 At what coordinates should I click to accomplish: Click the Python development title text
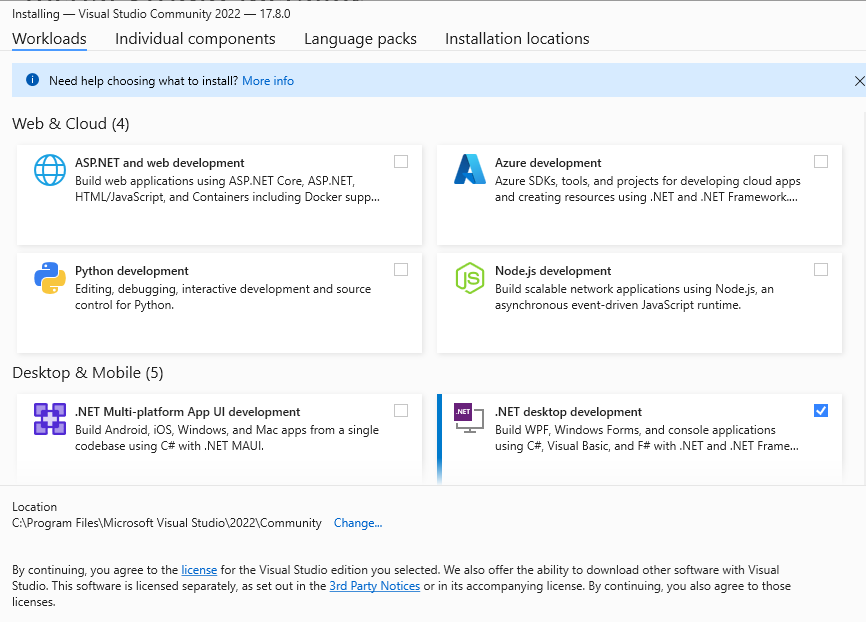[131, 271]
